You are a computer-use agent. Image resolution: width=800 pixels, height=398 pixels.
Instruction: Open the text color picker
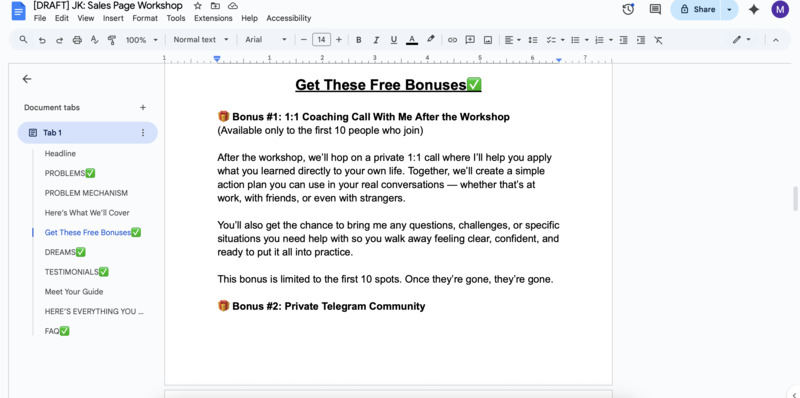pos(412,40)
